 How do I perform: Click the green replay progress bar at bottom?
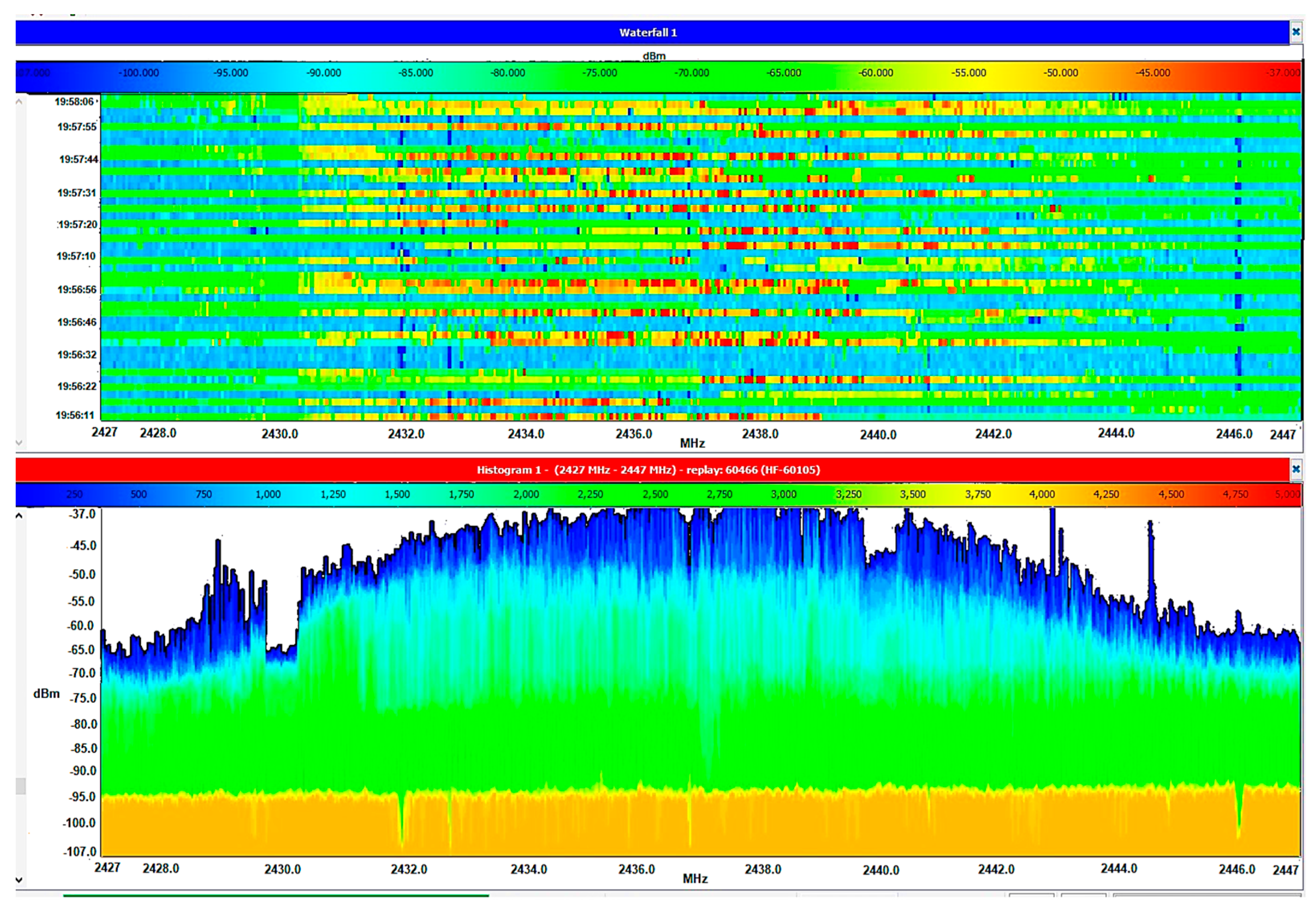(x=276, y=896)
